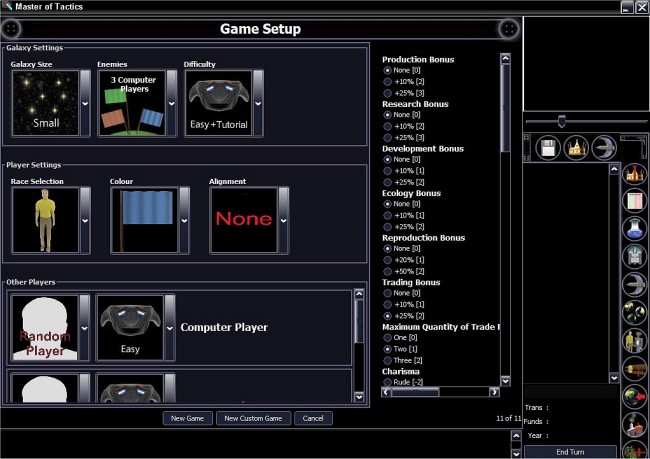
Task: Click the human and robot sidebar icon
Action: point(634,340)
